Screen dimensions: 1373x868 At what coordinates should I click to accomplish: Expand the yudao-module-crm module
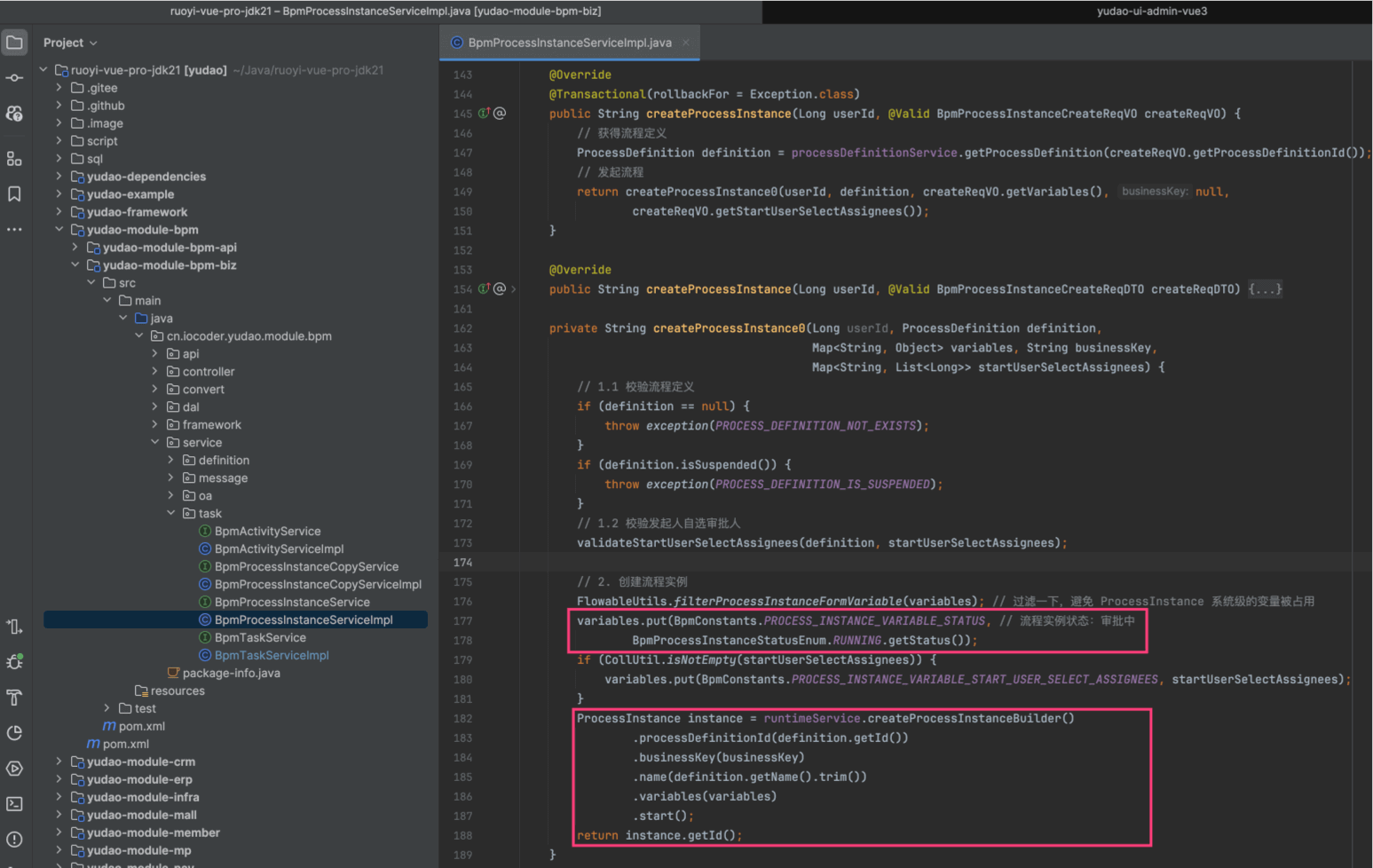pyautogui.click(x=59, y=761)
